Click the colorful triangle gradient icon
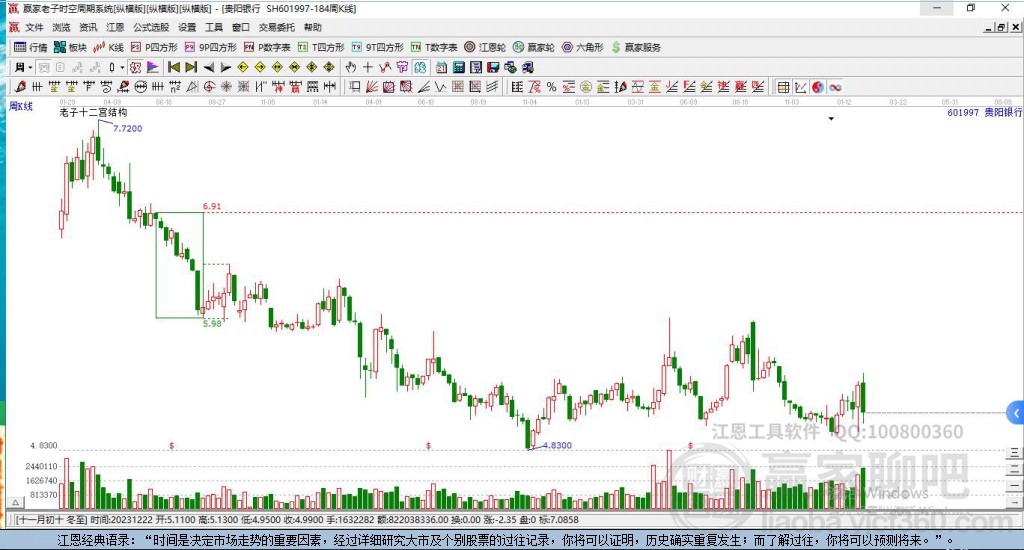The width and height of the screenshot is (1024, 550). click(152, 67)
